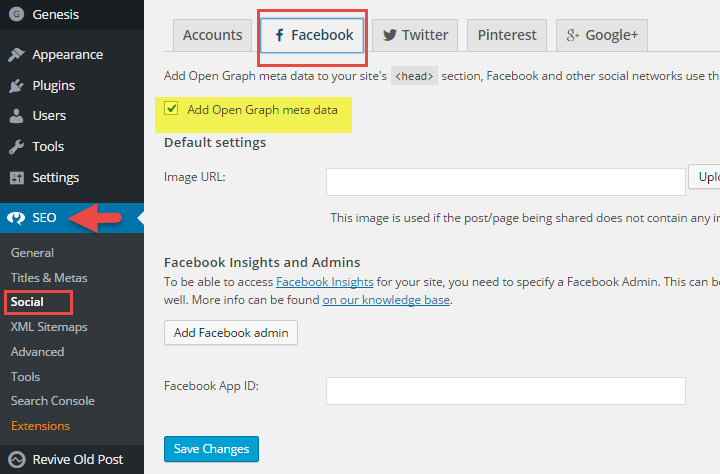Click the 'Default settings' heading

[215, 142]
